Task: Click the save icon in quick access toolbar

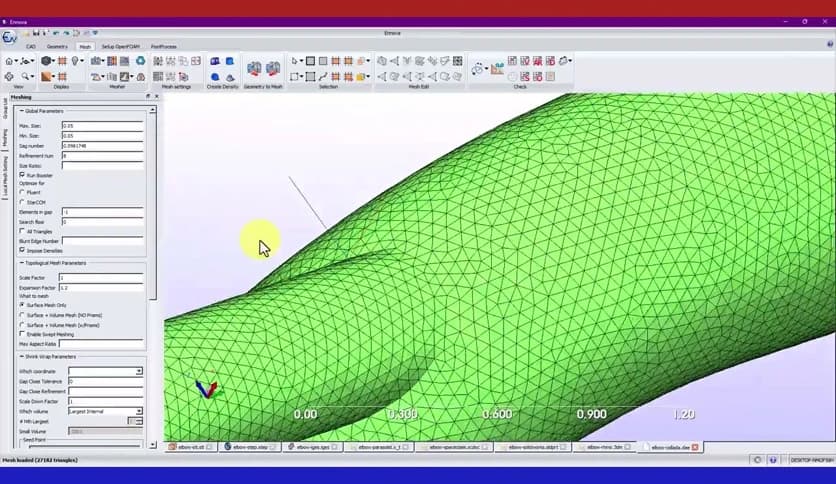Action: (x=36, y=33)
